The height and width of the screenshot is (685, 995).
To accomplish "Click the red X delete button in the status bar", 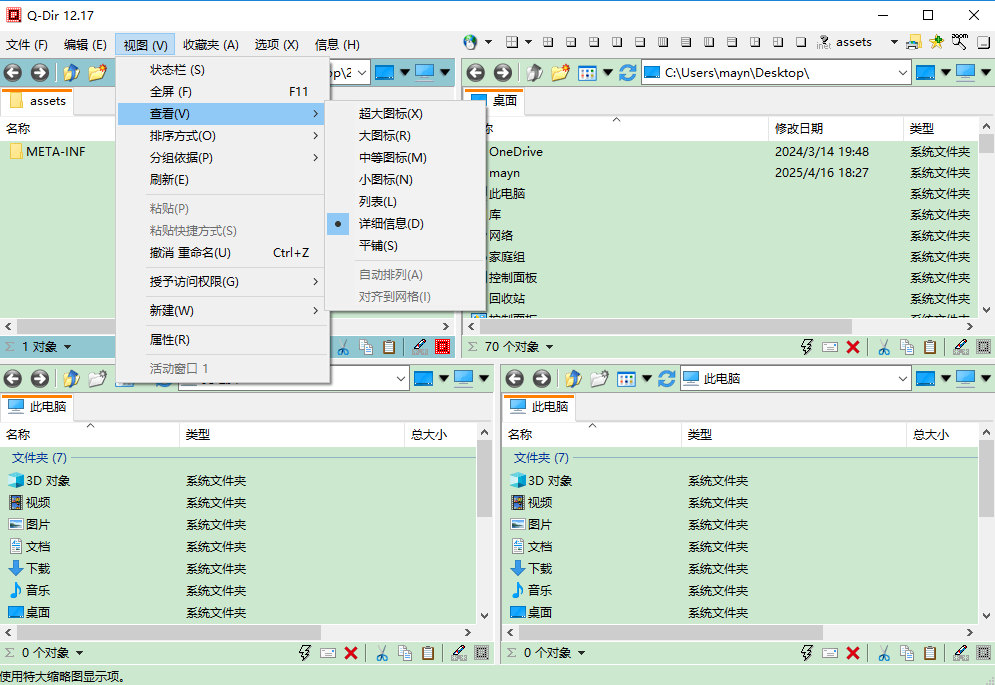I will pos(853,346).
